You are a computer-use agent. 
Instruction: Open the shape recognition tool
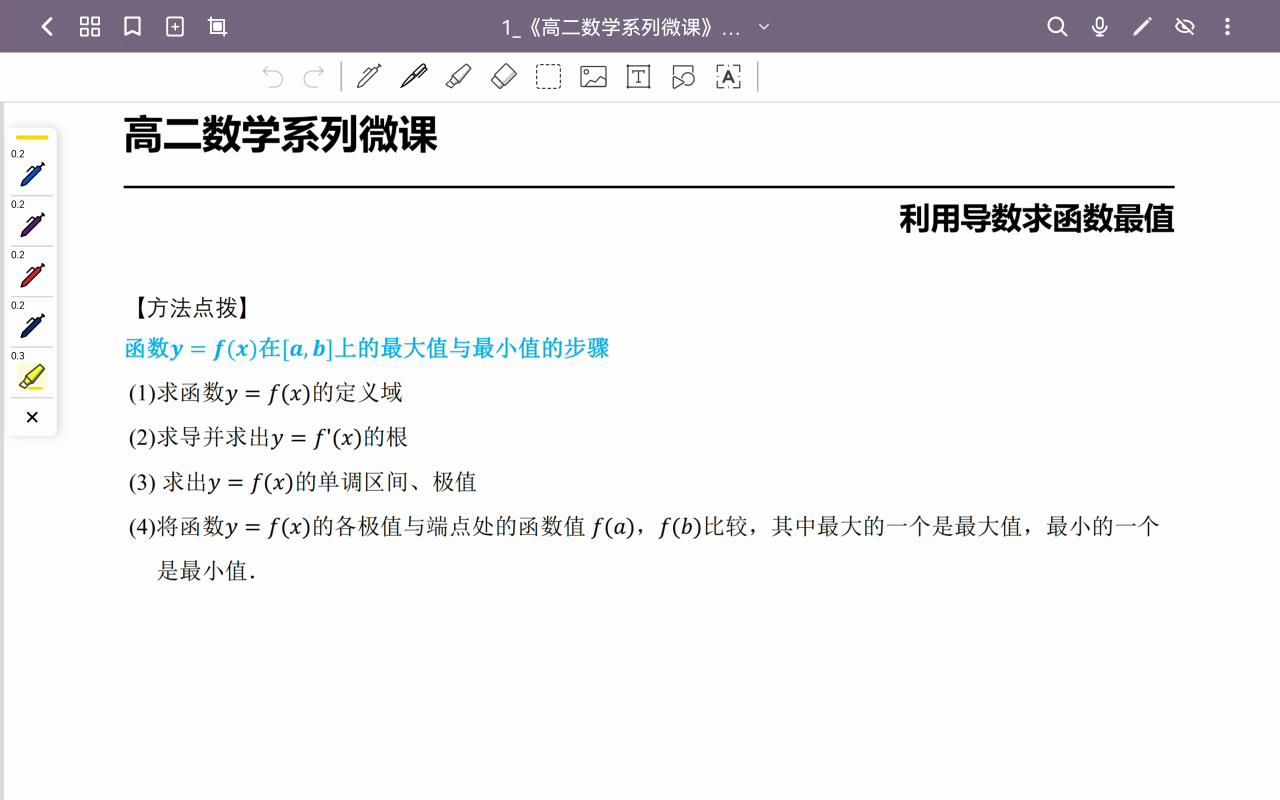683,76
